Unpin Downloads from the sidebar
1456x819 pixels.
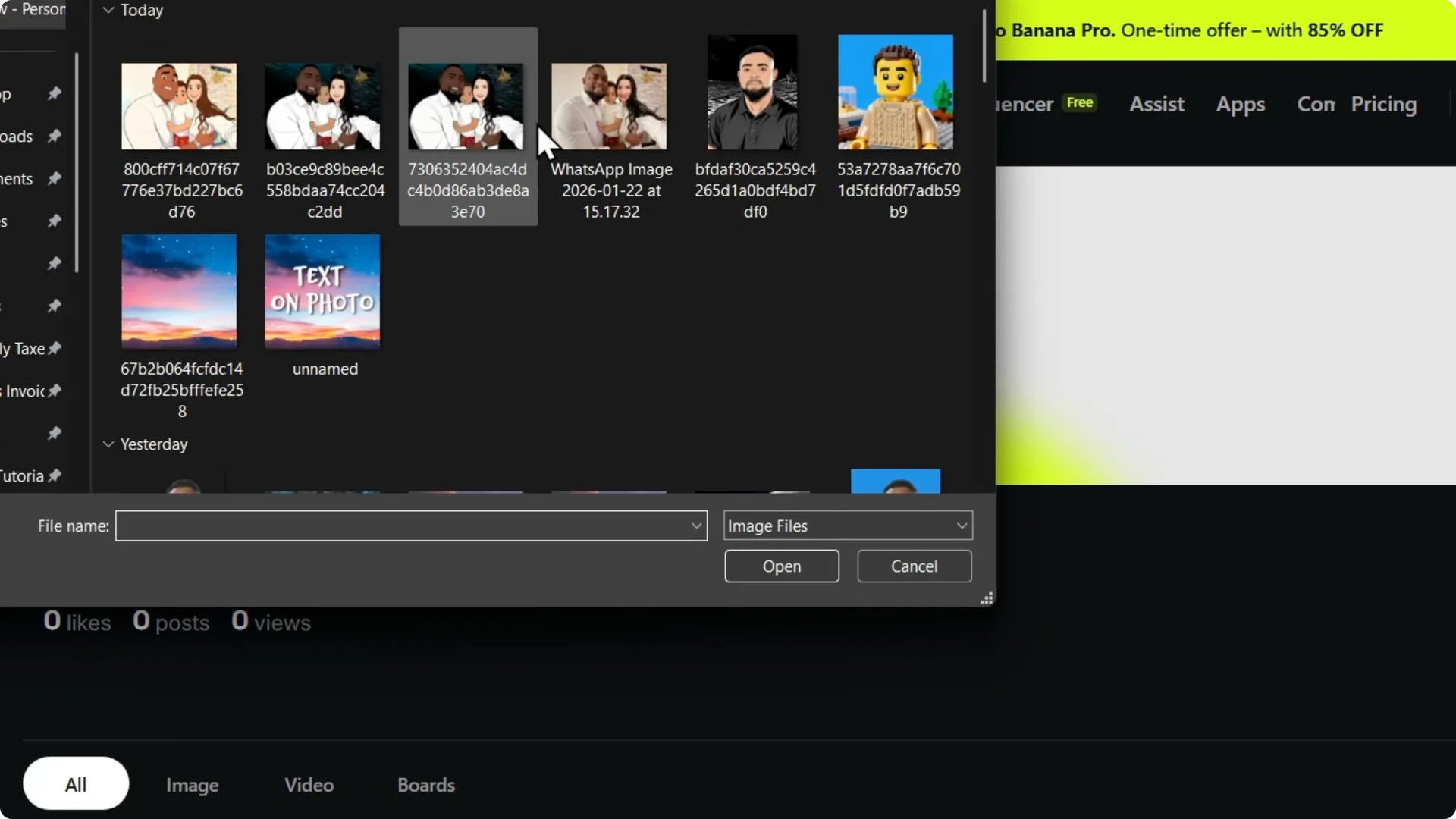(54, 136)
